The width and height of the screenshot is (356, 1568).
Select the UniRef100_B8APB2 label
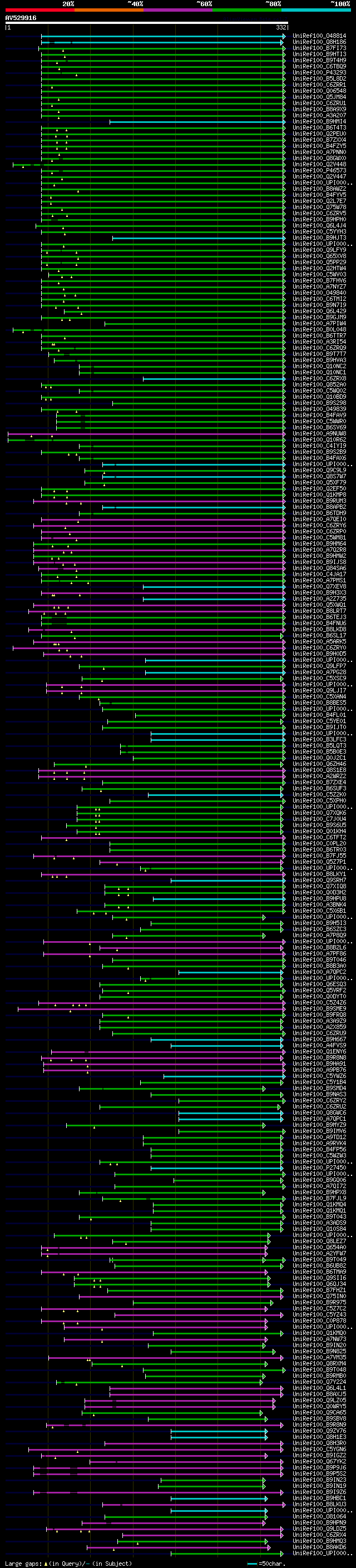[319, 507]
